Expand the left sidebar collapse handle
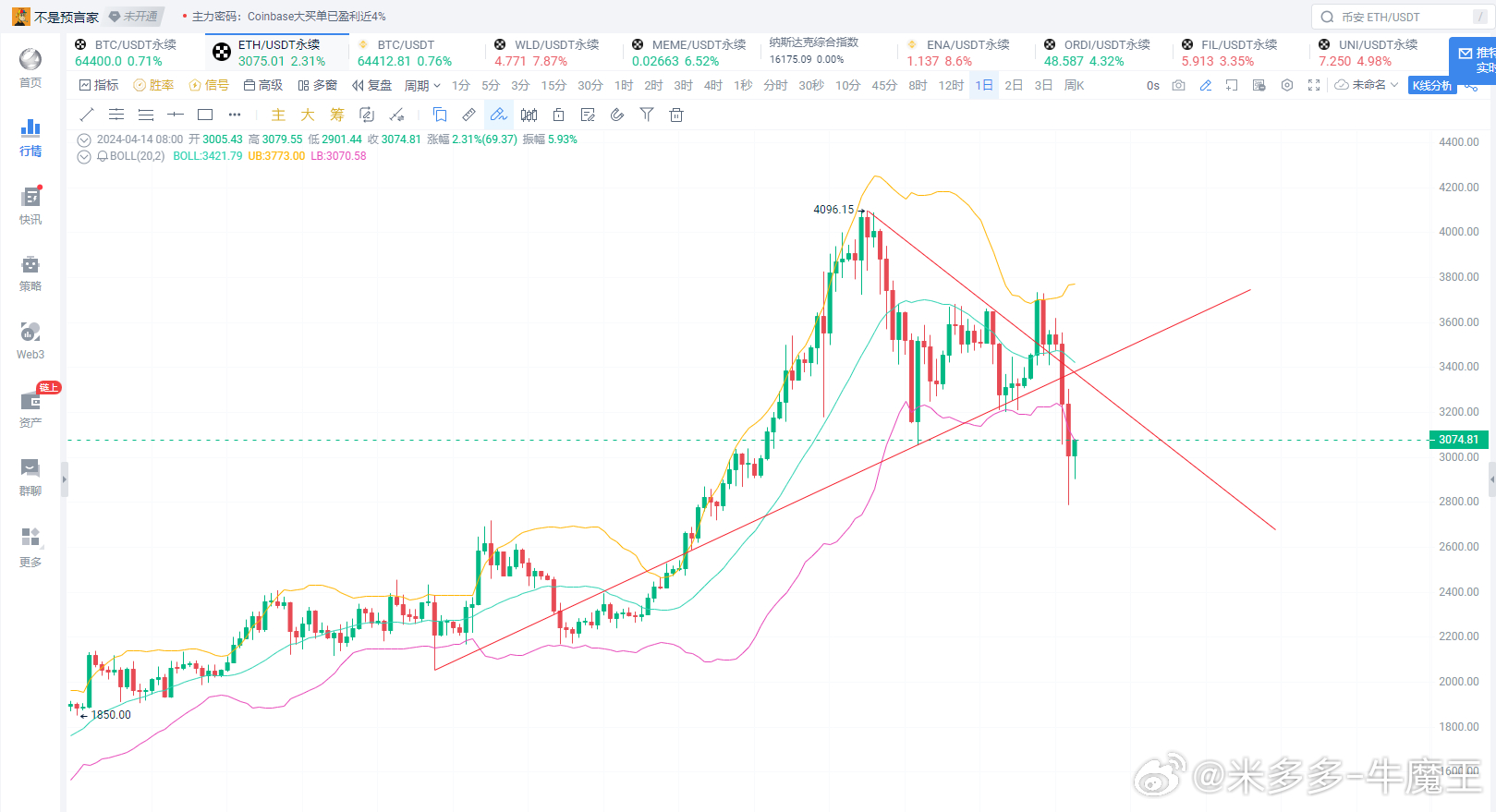Viewport: 1496px width, 812px height. (x=64, y=479)
